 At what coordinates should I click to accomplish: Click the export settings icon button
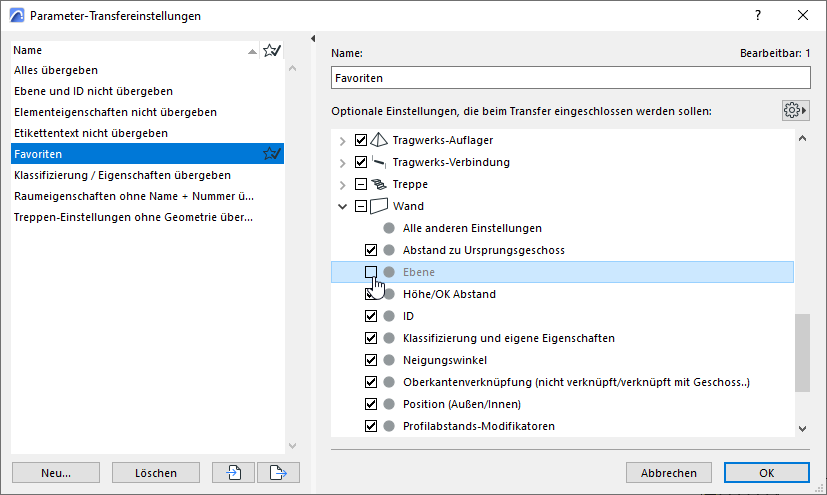(x=278, y=472)
